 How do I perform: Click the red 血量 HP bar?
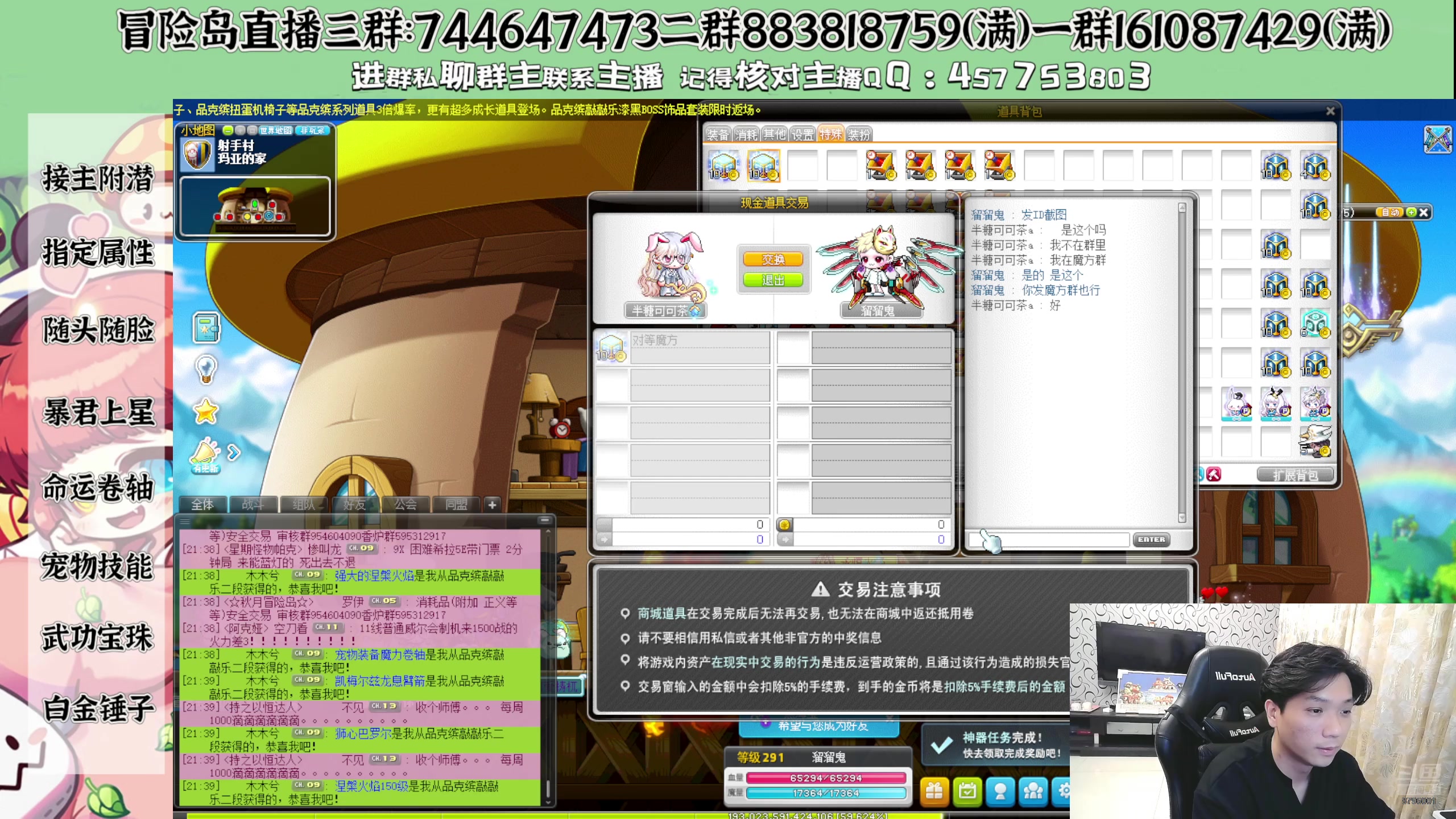point(826,777)
